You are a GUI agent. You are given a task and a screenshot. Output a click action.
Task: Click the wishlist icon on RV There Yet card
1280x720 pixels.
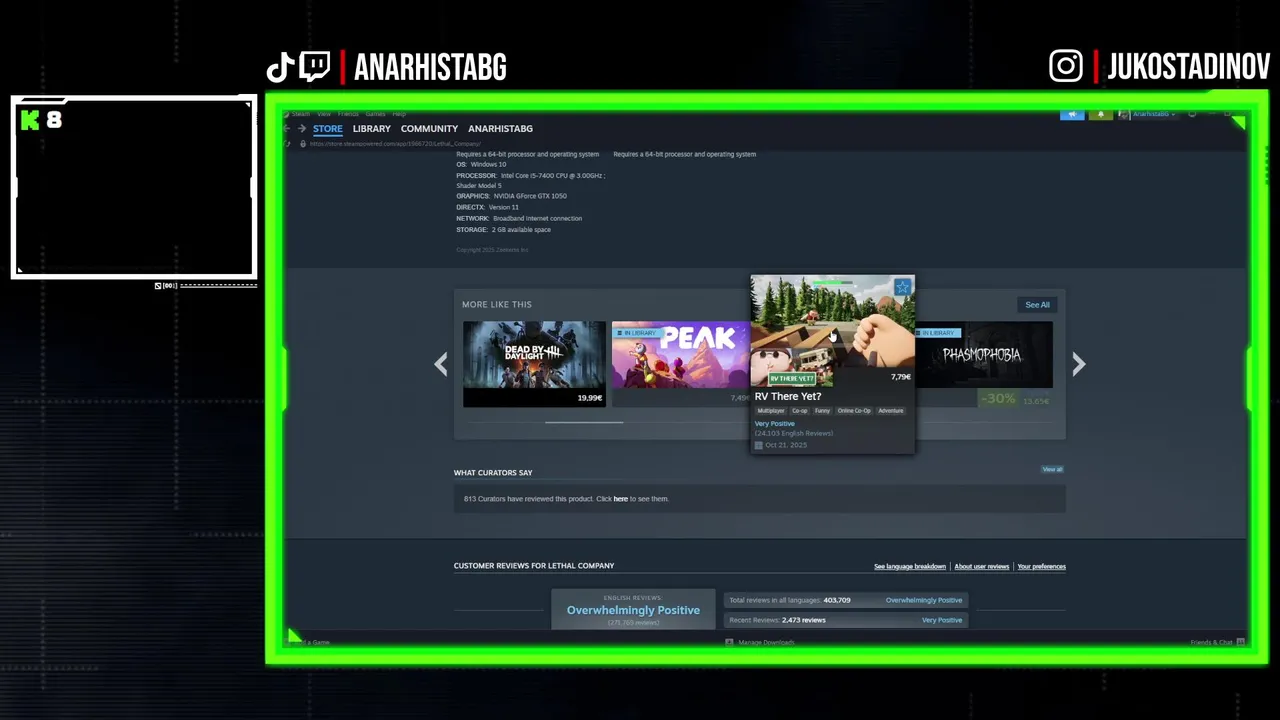point(902,287)
